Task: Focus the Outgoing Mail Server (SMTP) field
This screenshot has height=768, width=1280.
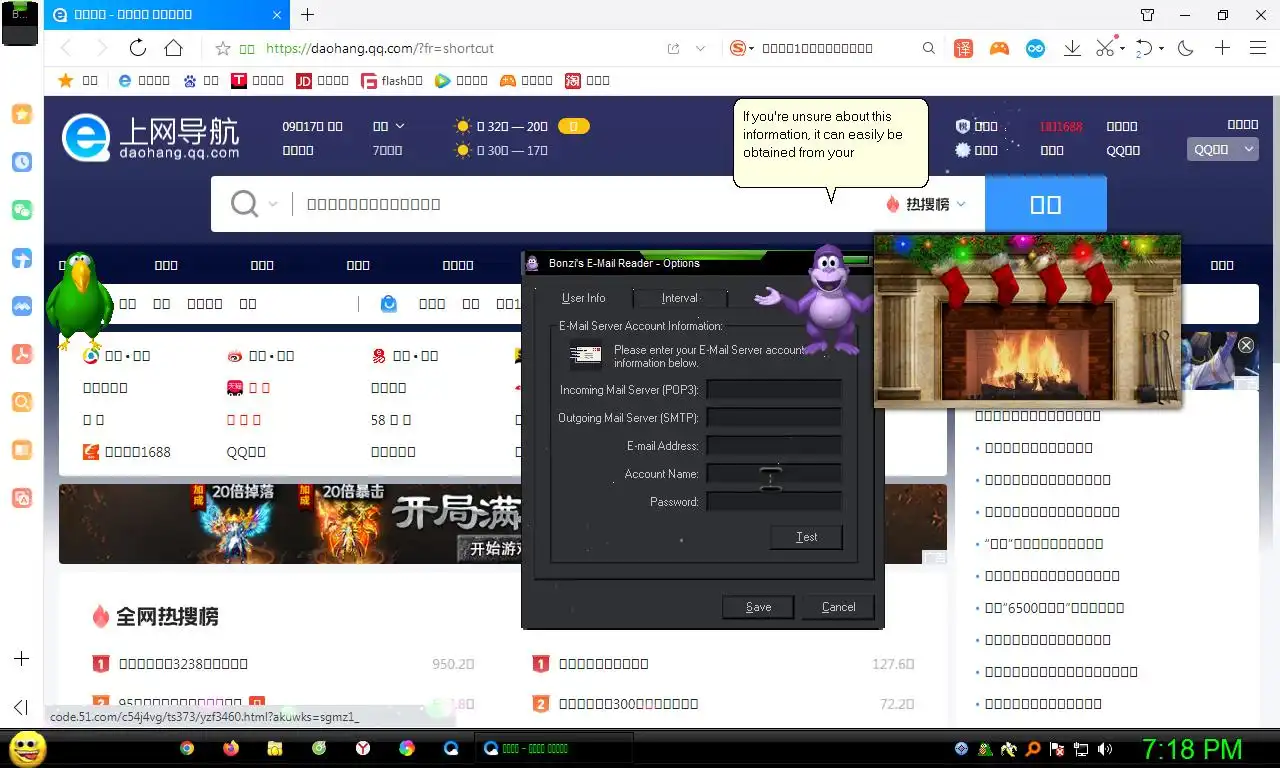Action: point(774,417)
